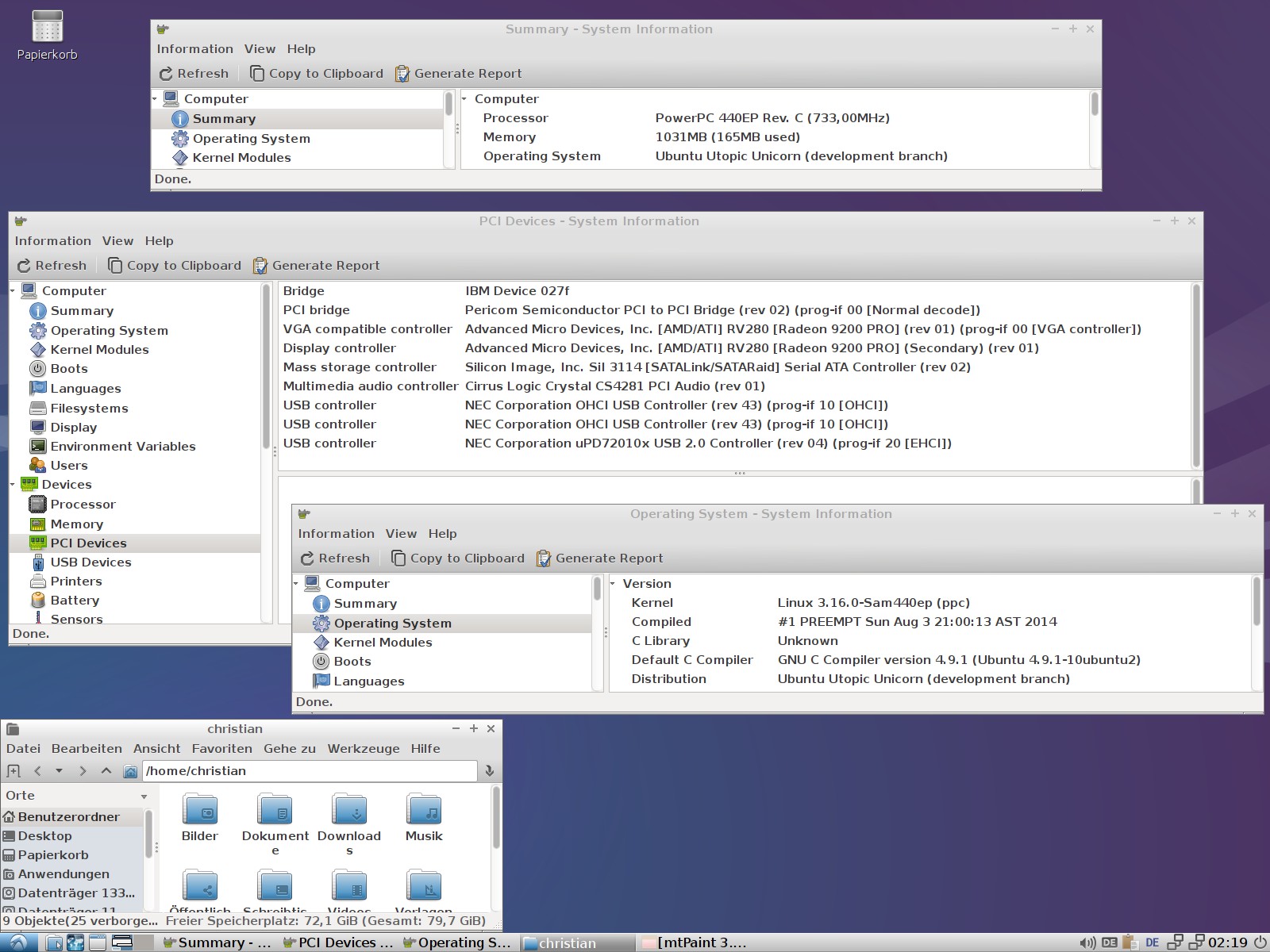Open the new tab button in the file manager

pyautogui.click(x=13, y=771)
